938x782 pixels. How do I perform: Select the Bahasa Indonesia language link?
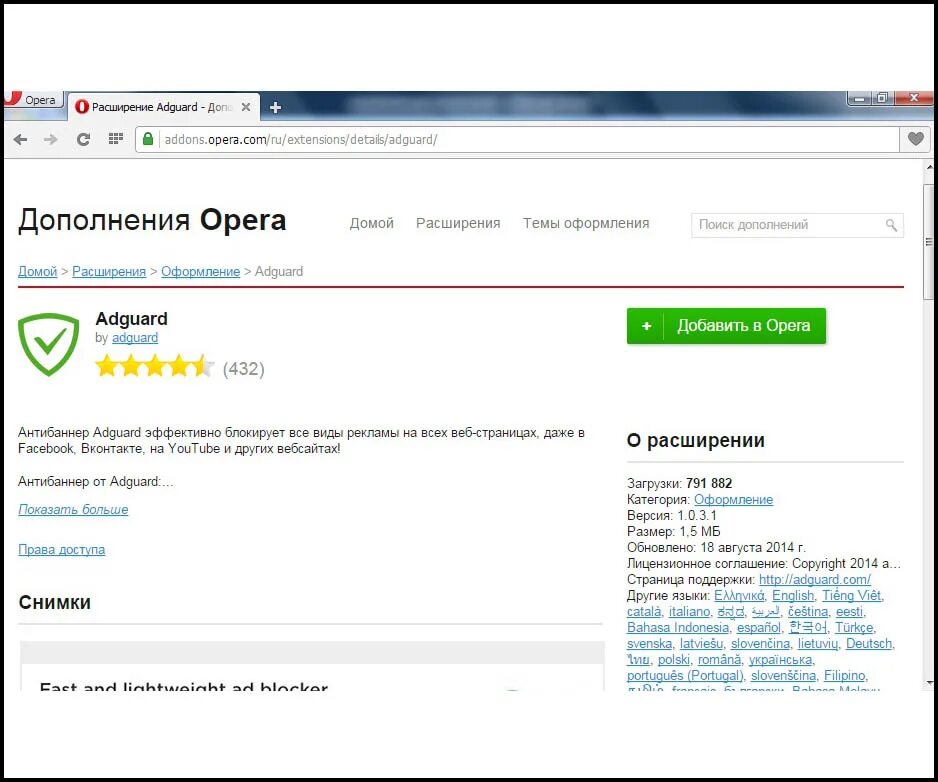point(678,628)
